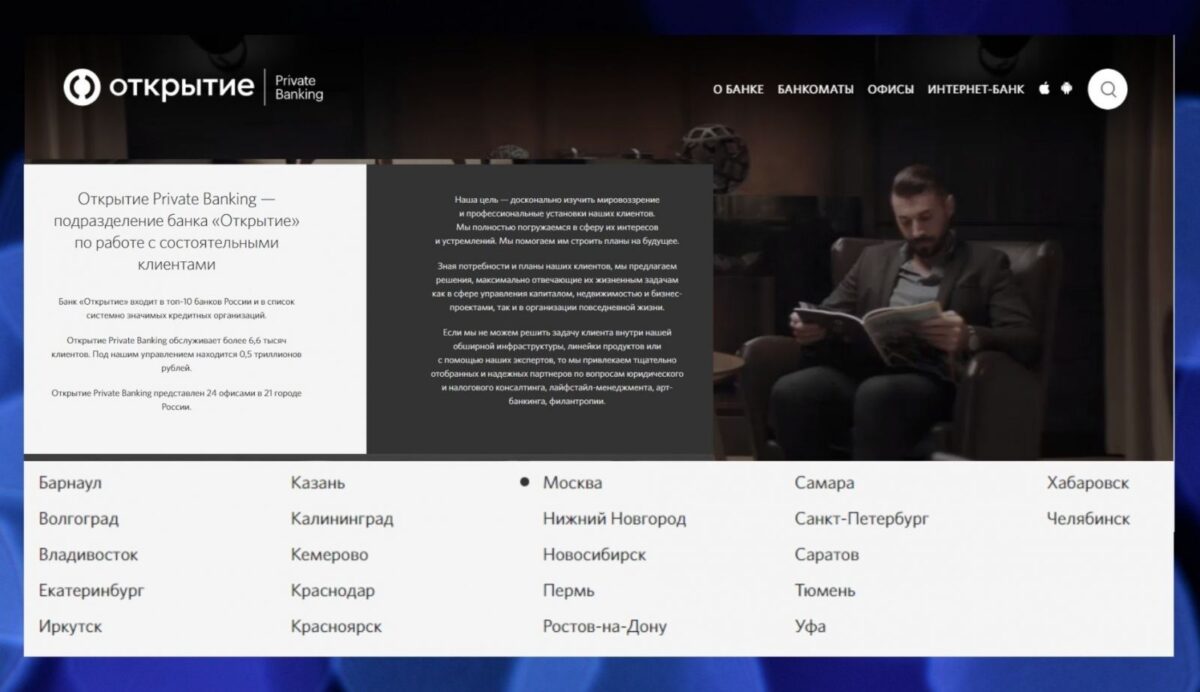The image size is (1200, 692).
Task: Select Ростов-на-Дону city
Action: click(604, 627)
